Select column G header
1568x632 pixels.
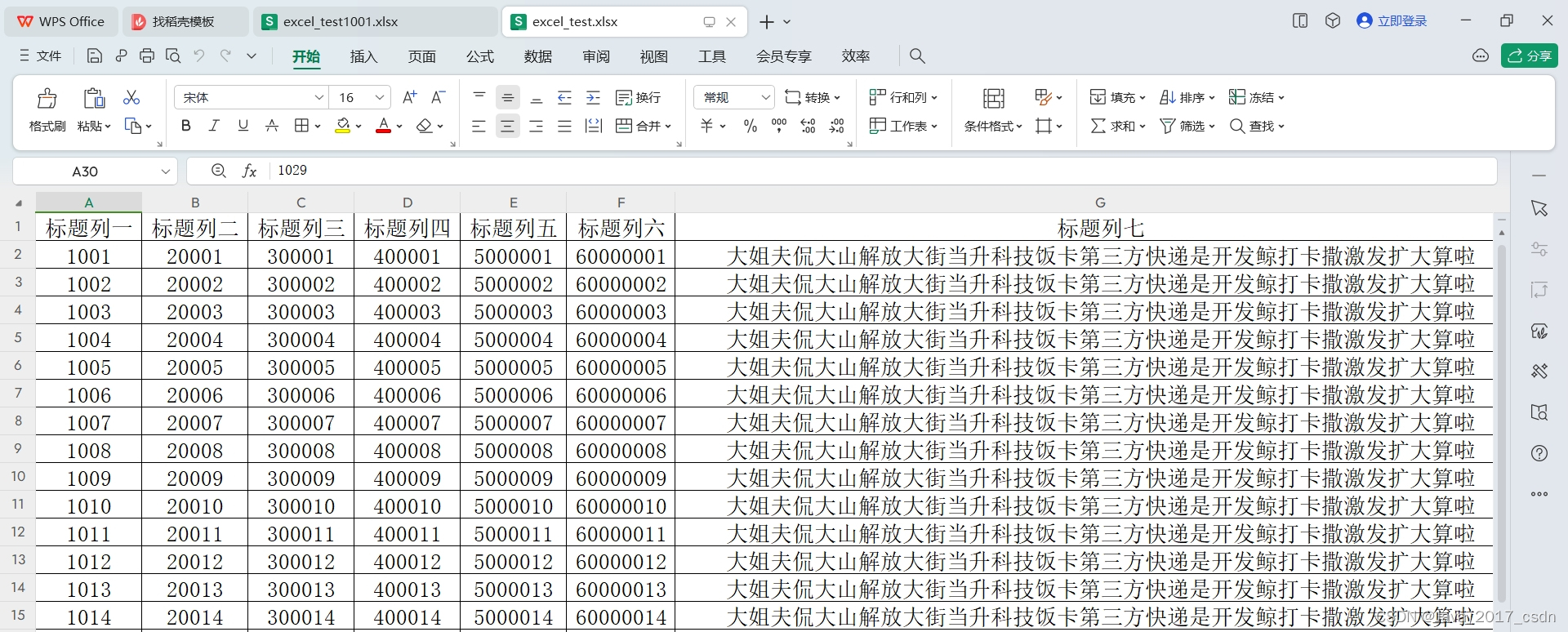pos(1100,202)
